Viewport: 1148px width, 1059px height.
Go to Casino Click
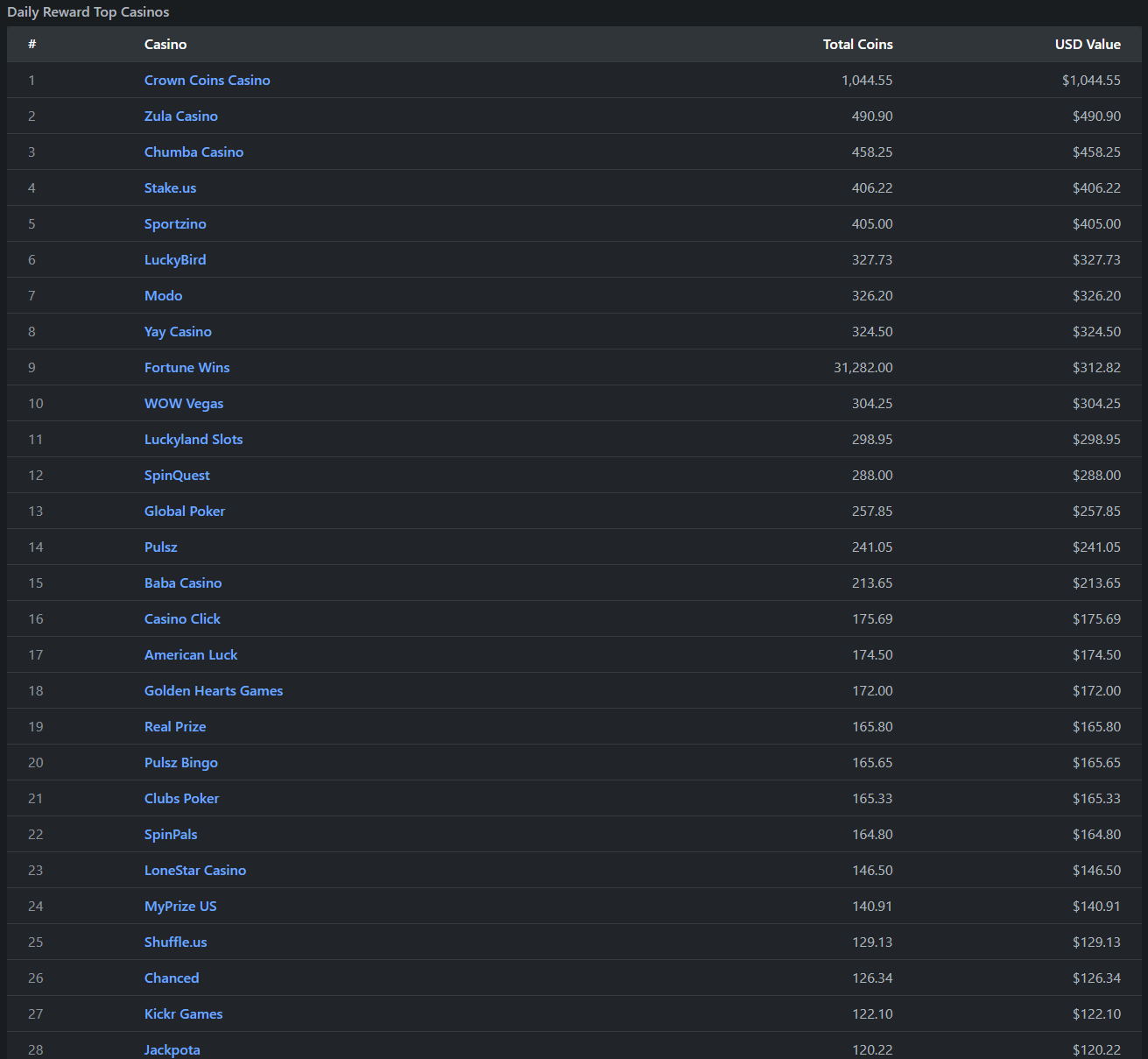pyautogui.click(x=182, y=618)
